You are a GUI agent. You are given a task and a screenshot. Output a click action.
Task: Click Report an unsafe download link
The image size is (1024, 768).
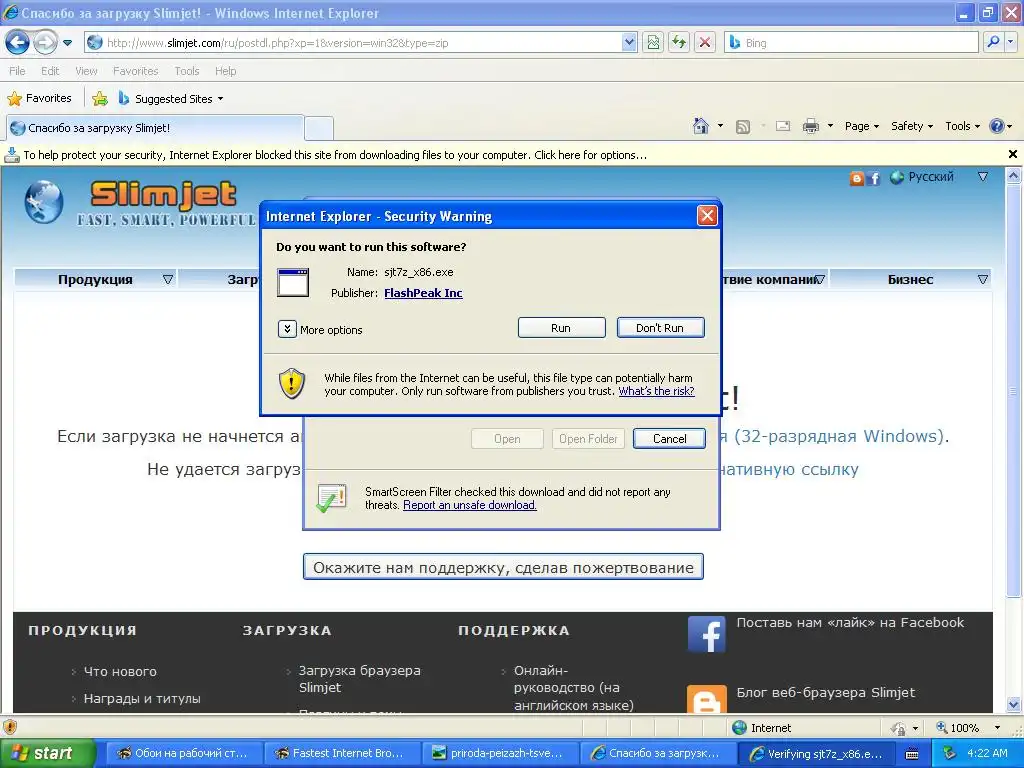click(470, 505)
